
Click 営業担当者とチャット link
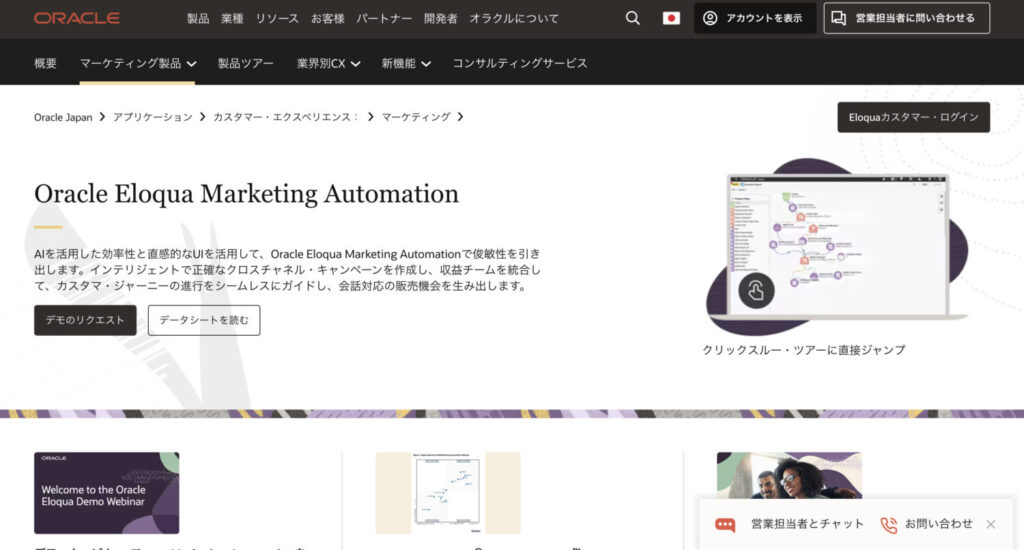[x=807, y=524]
